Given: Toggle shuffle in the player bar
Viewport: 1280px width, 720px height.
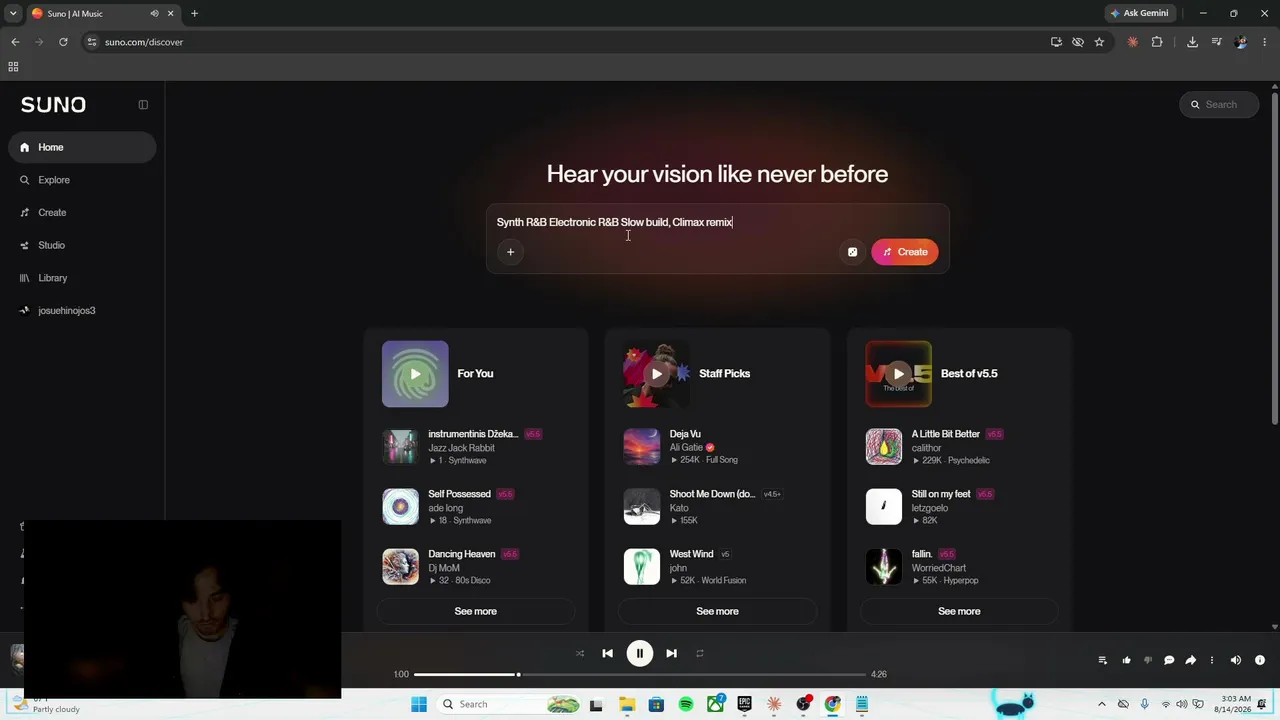Looking at the screenshot, I should (x=580, y=654).
